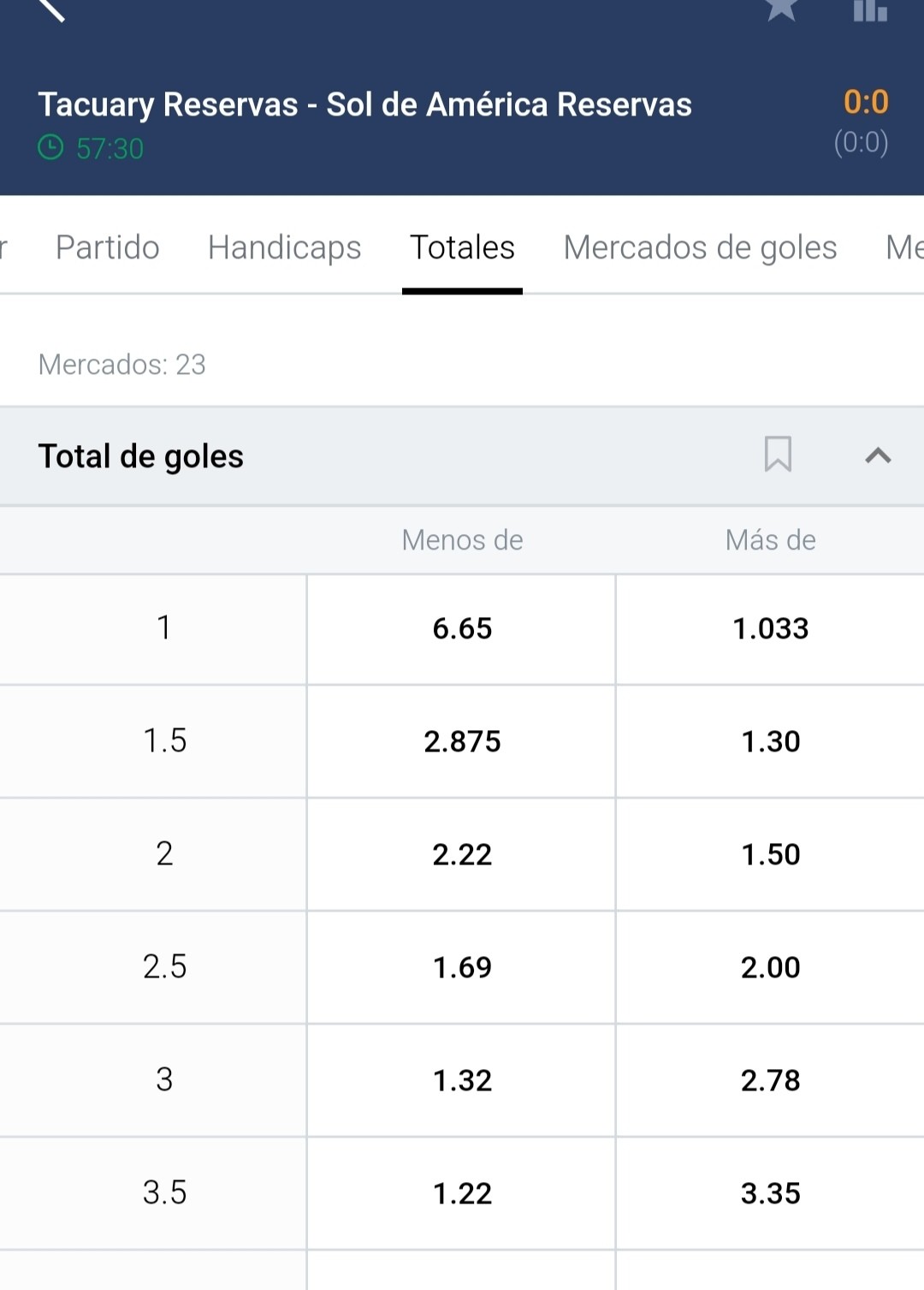The width and height of the screenshot is (924, 1290).
Task: Tap the 0:0 live score
Action: pos(866,102)
